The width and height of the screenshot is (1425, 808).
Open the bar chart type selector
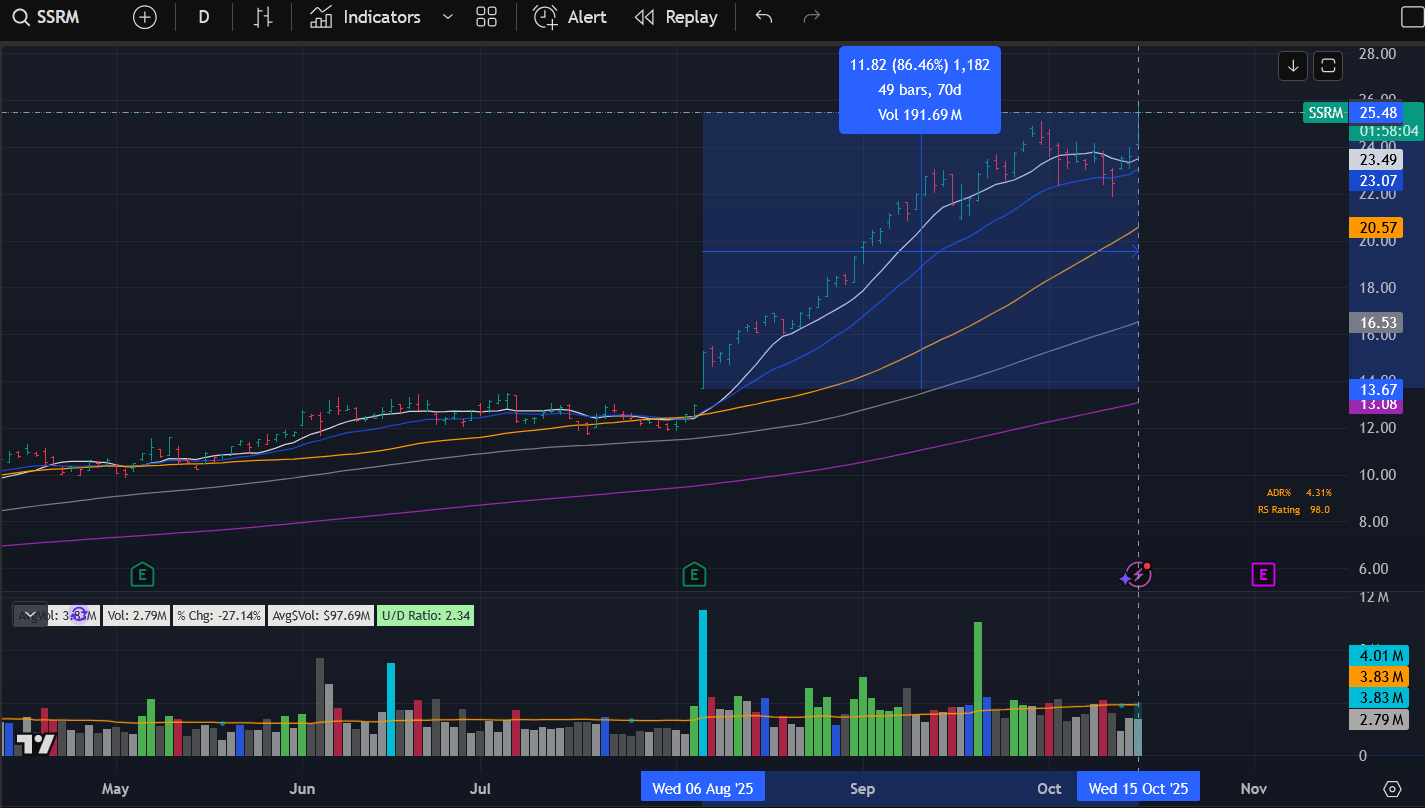[263, 17]
